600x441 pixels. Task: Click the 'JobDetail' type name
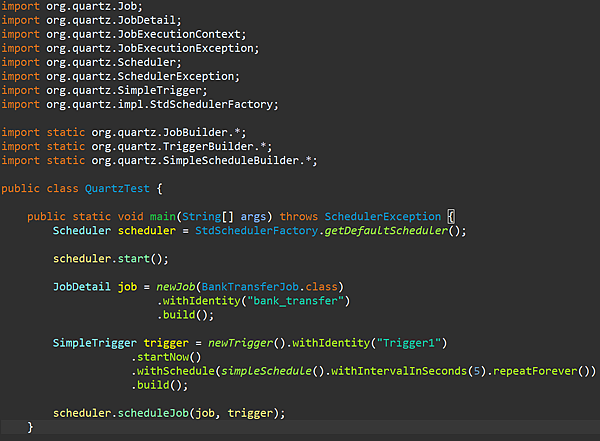(x=82, y=287)
